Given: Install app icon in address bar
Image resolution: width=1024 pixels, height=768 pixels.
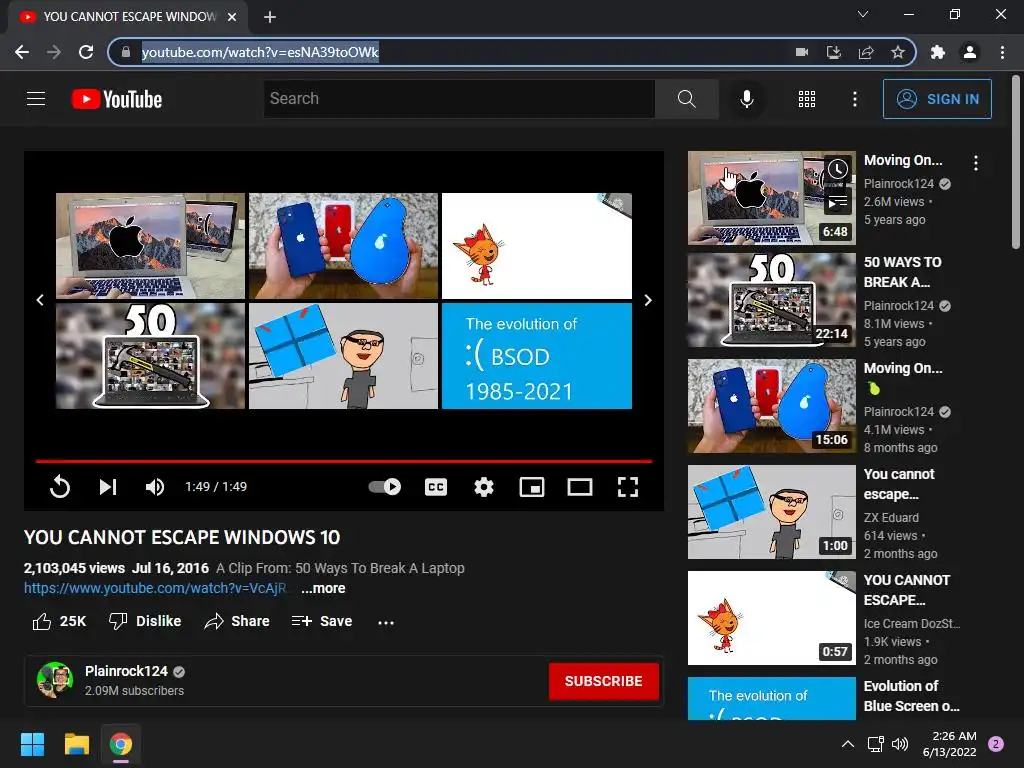Looking at the screenshot, I should pos(834,52).
